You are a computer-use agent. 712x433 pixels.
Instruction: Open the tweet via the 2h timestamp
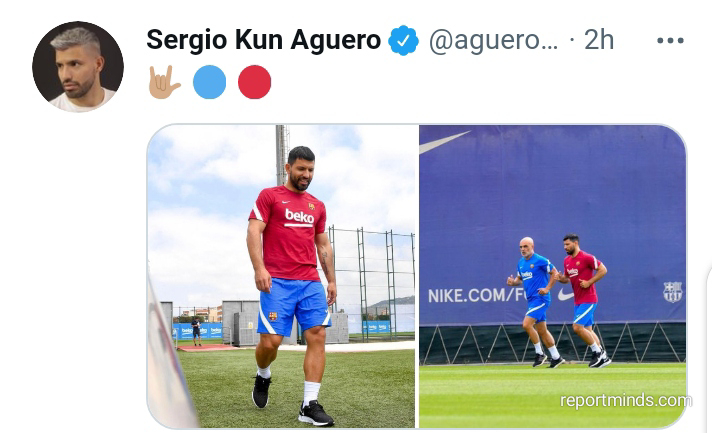(599, 40)
